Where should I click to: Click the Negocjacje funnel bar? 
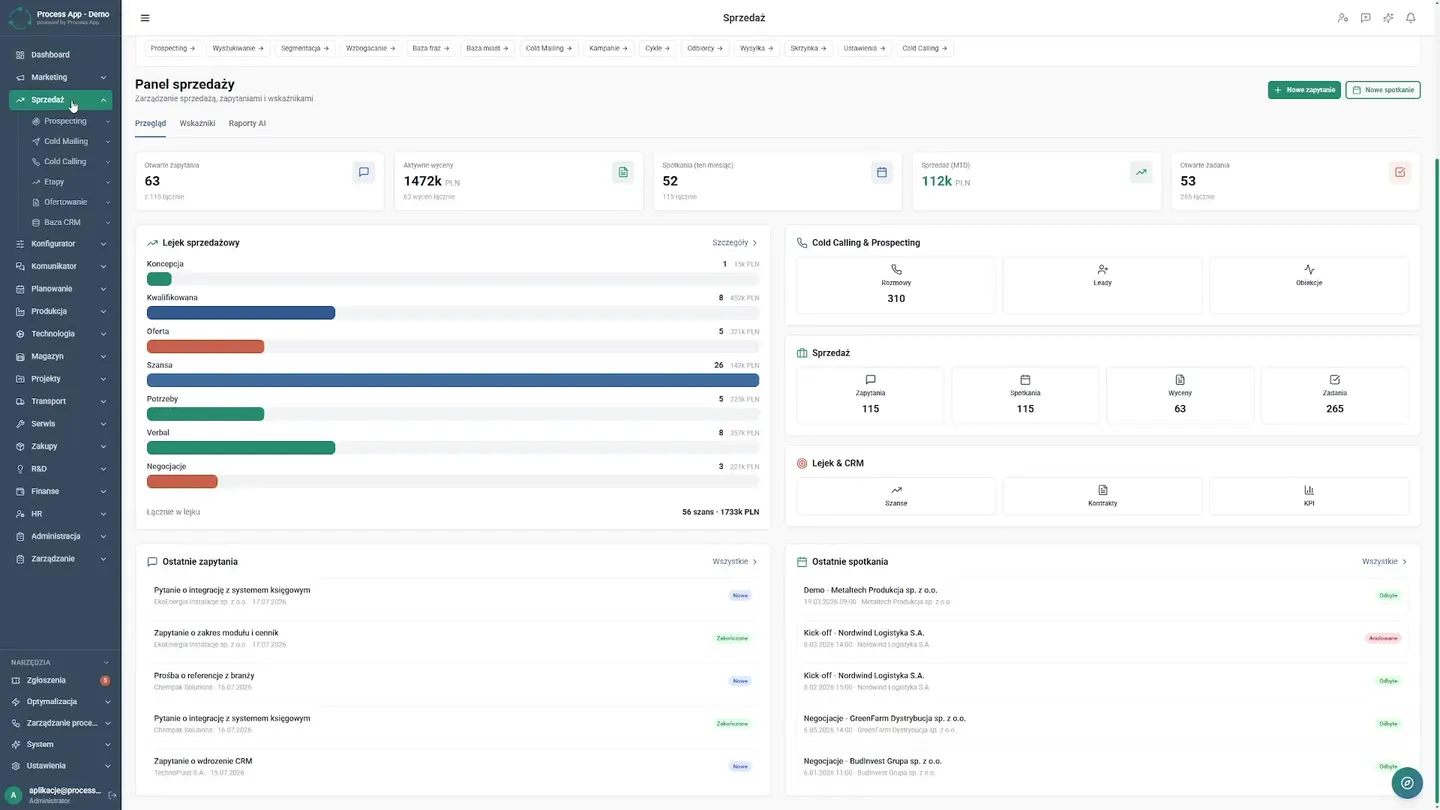point(182,481)
